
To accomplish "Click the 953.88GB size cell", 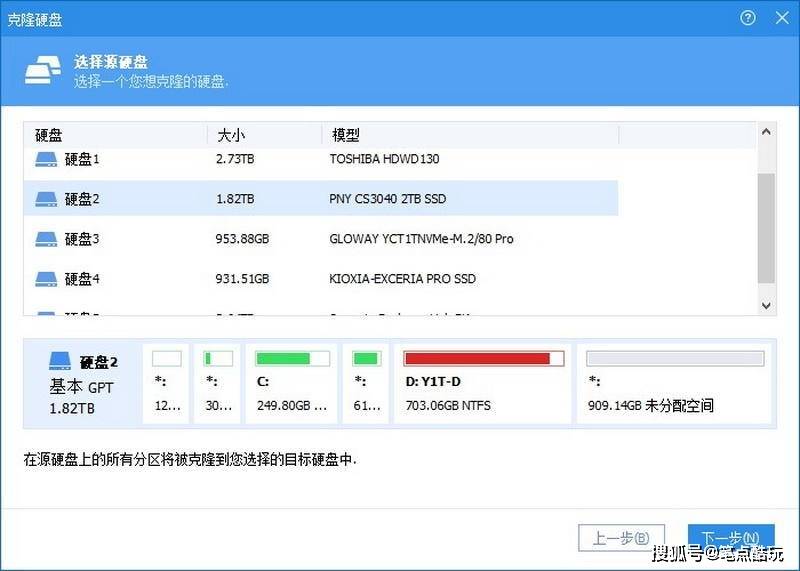I will pos(242,239).
